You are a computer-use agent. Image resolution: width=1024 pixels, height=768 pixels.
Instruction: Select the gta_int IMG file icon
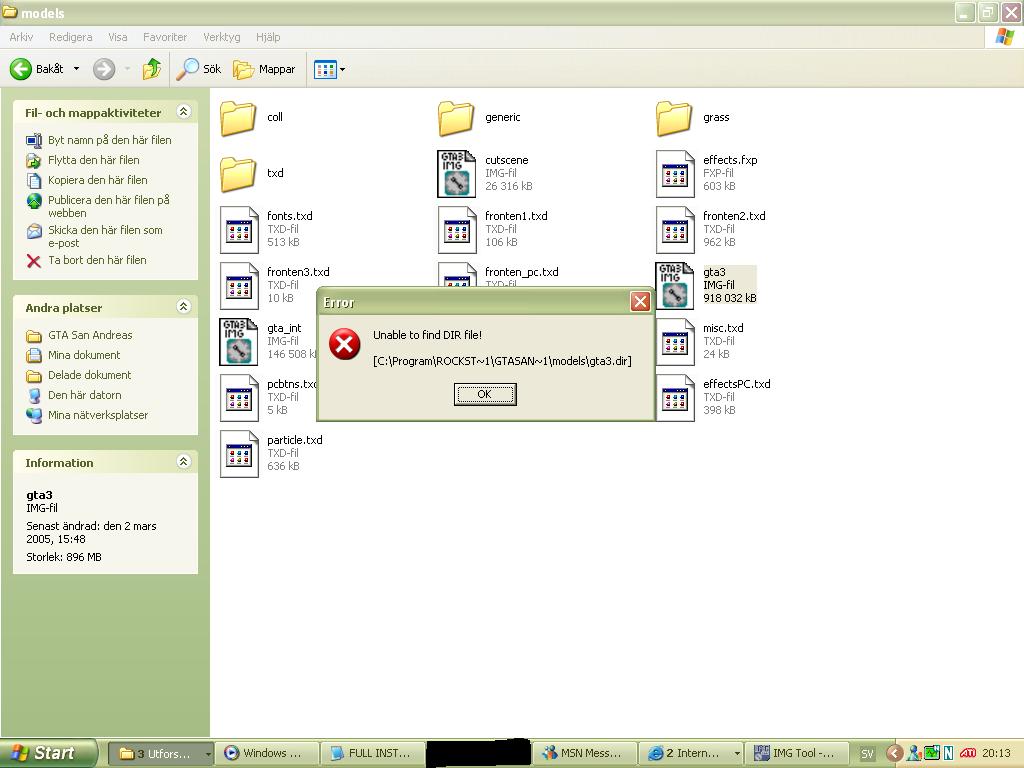coord(238,342)
